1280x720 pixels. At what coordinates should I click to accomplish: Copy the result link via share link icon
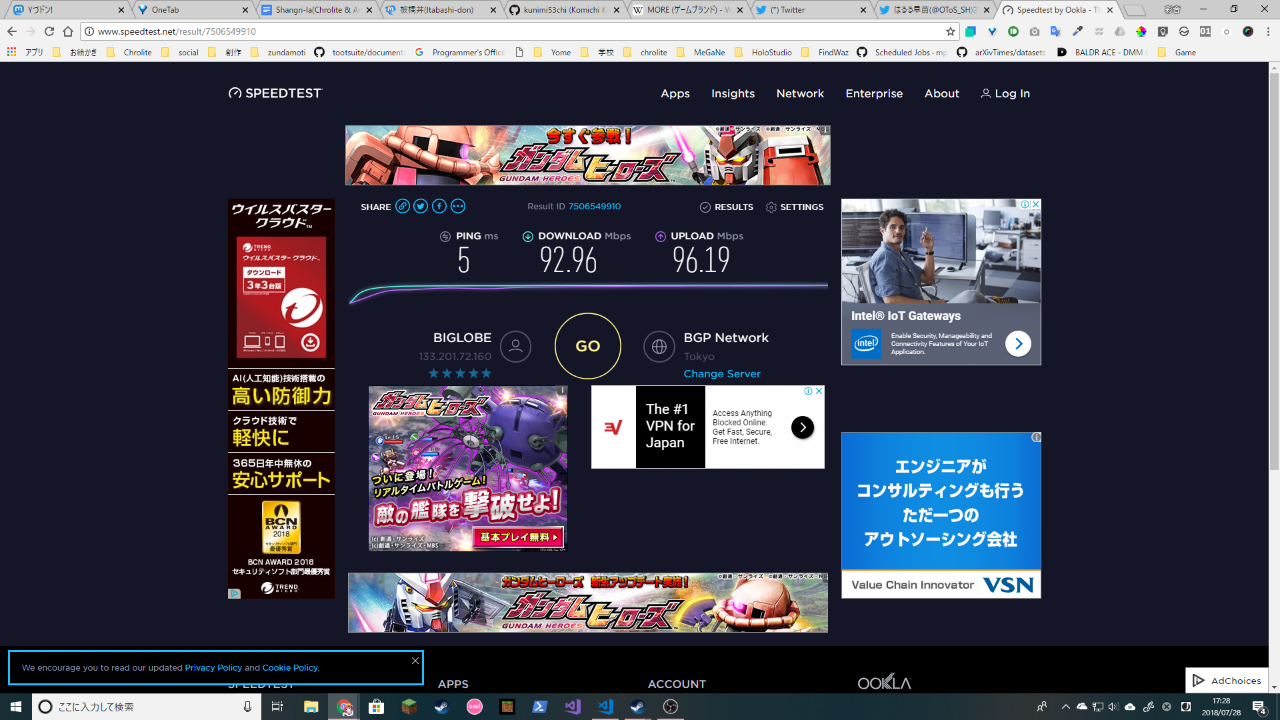coord(402,207)
